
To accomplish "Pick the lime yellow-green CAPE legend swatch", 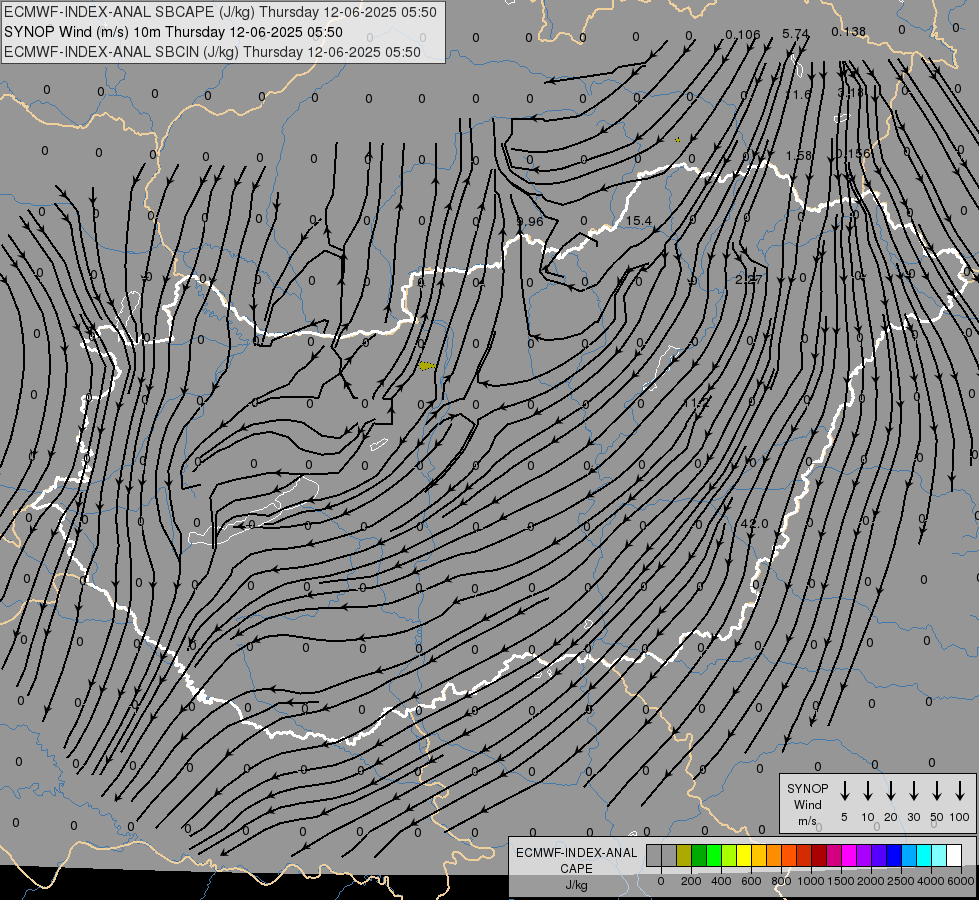I will 729,855.
